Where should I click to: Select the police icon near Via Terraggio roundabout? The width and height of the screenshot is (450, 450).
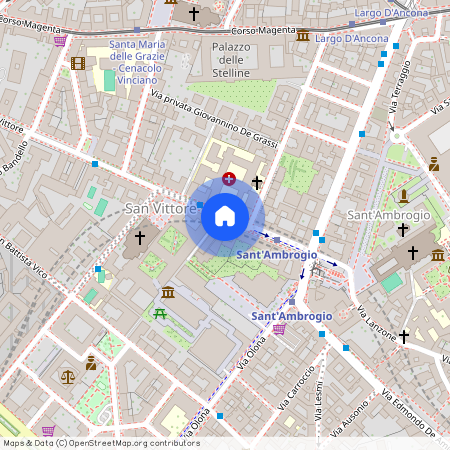(x=434, y=164)
